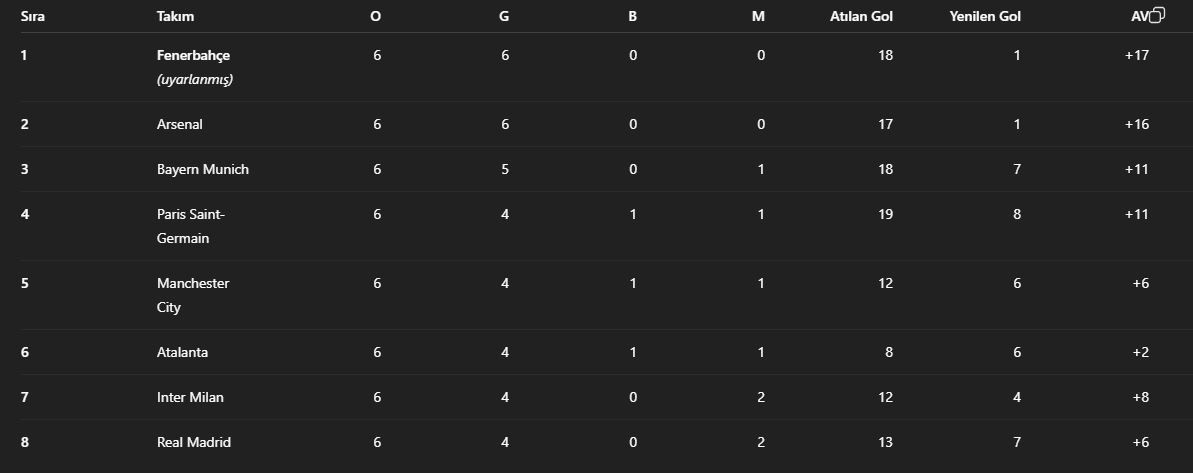1193x473 pixels.
Task: Select Atalanta's +2 goal difference
Action: (1140, 353)
